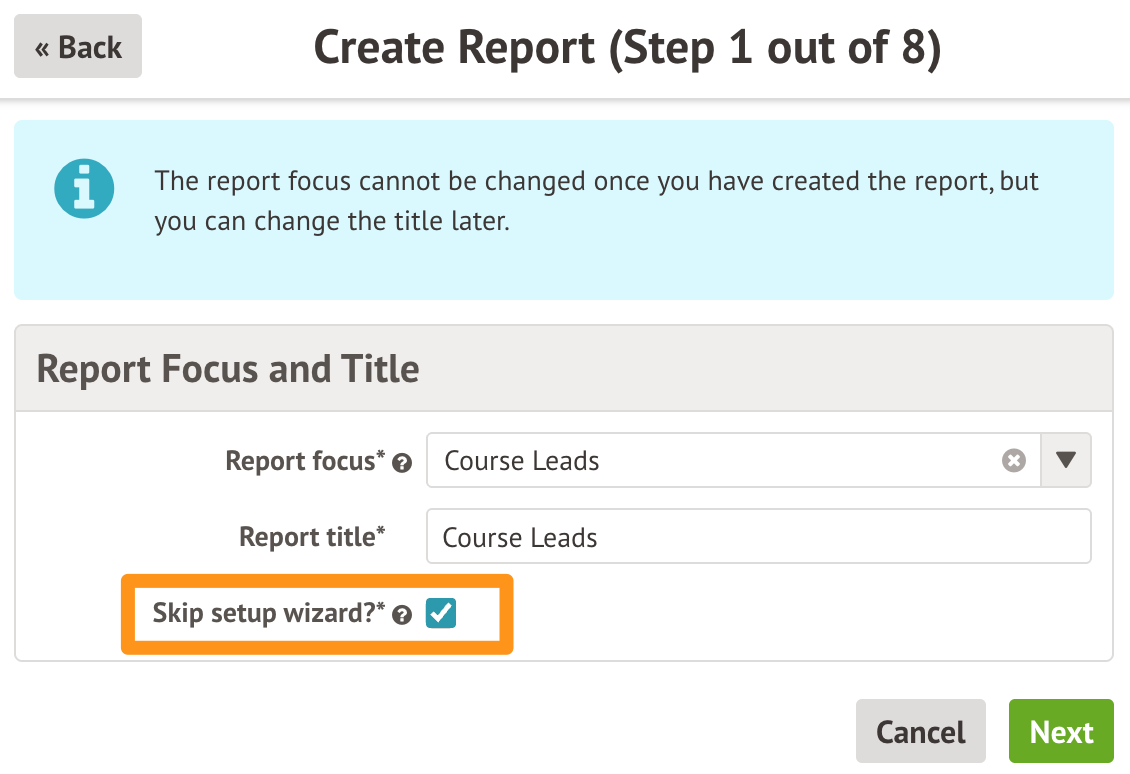Proceed with the green Next button

pyautogui.click(x=1061, y=732)
